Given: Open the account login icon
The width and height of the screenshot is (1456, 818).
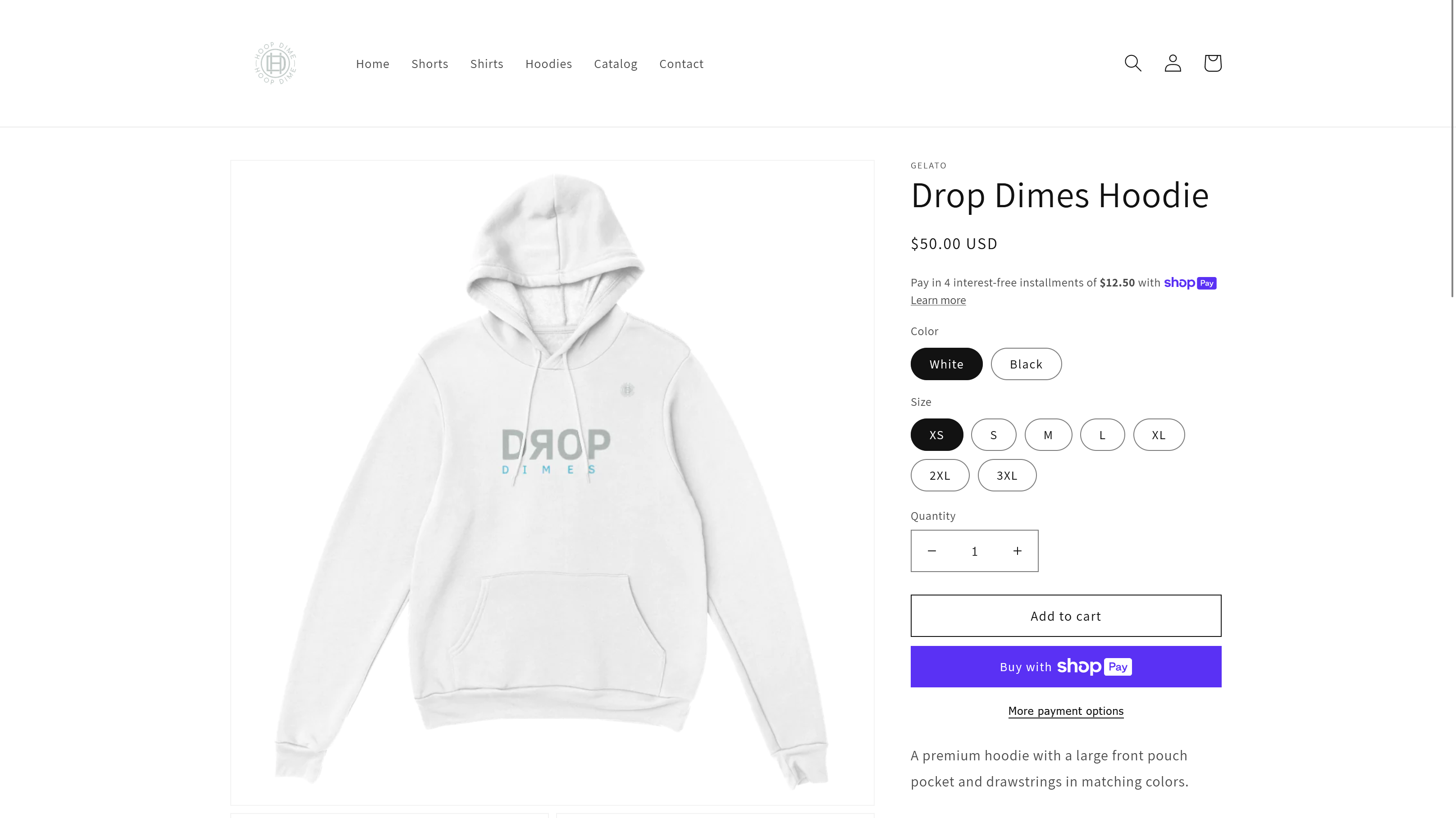Looking at the screenshot, I should [1173, 63].
